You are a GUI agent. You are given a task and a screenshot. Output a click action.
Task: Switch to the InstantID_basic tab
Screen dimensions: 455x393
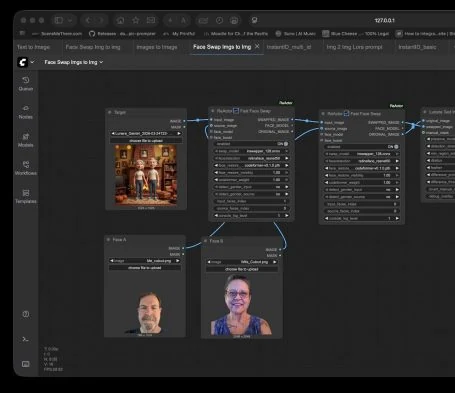coord(417,47)
